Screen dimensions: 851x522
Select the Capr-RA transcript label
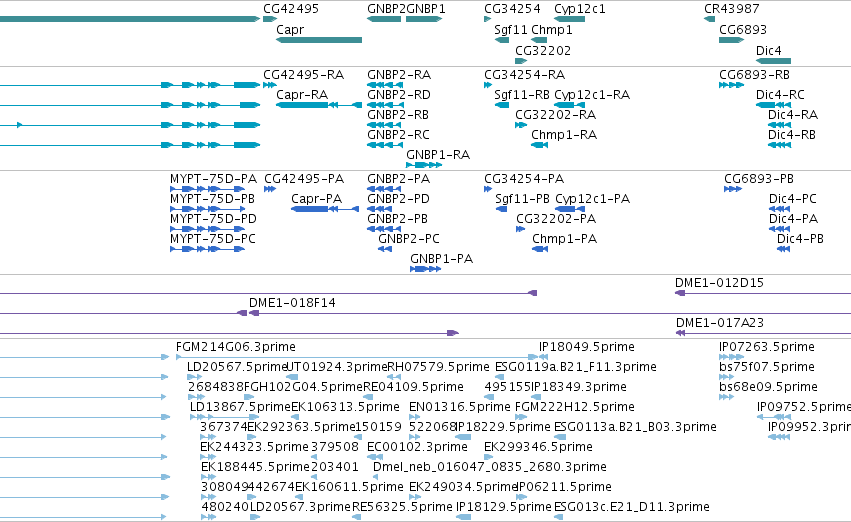[x=302, y=95]
